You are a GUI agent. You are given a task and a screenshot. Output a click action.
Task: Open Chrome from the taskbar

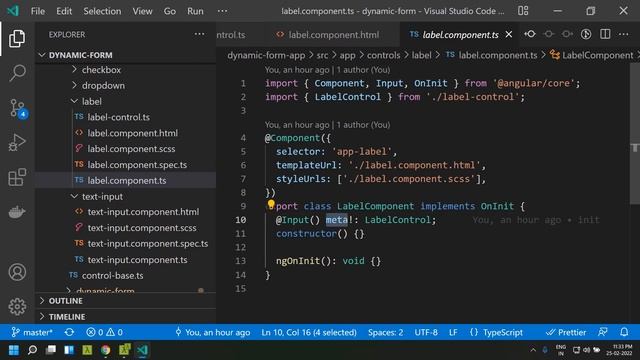[106, 350]
